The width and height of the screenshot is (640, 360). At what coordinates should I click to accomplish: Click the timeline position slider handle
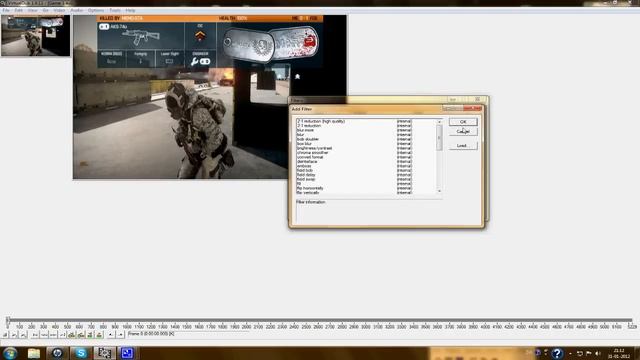point(7,320)
